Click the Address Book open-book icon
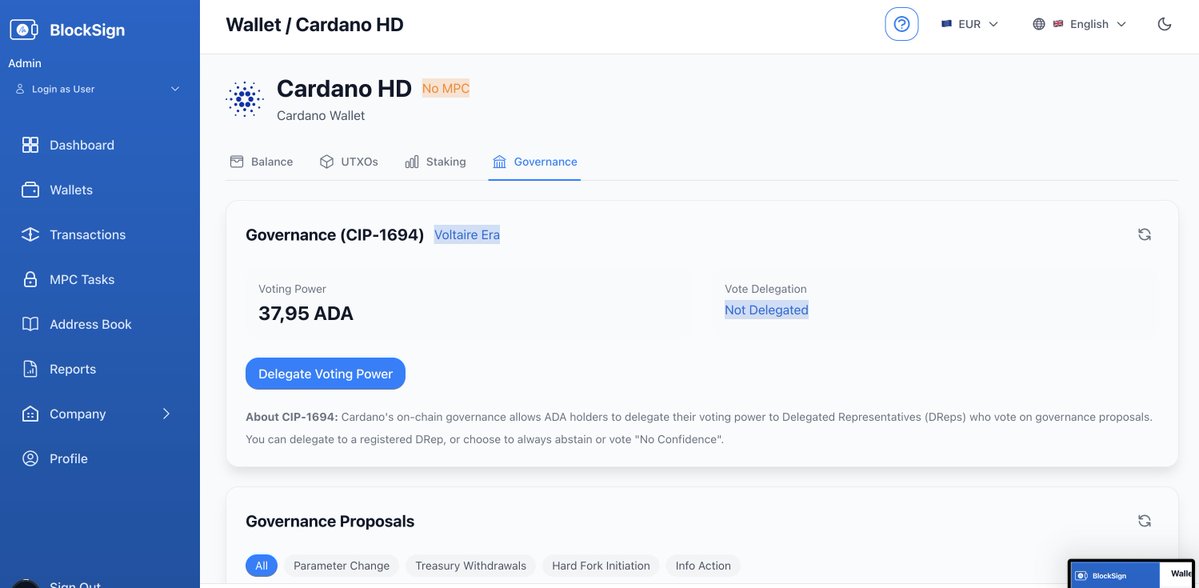1199x588 pixels. point(30,324)
